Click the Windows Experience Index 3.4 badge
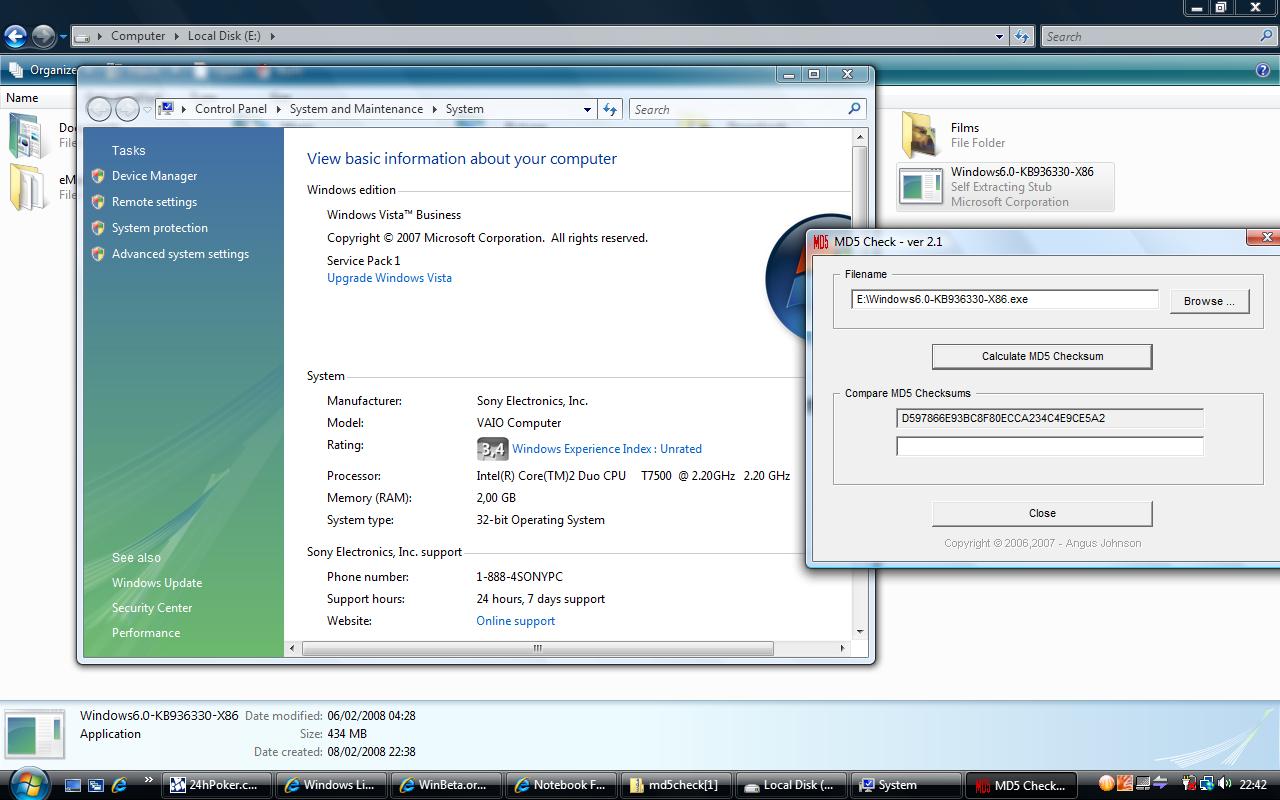Image resolution: width=1280 pixels, height=800 pixels. (492, 449)
